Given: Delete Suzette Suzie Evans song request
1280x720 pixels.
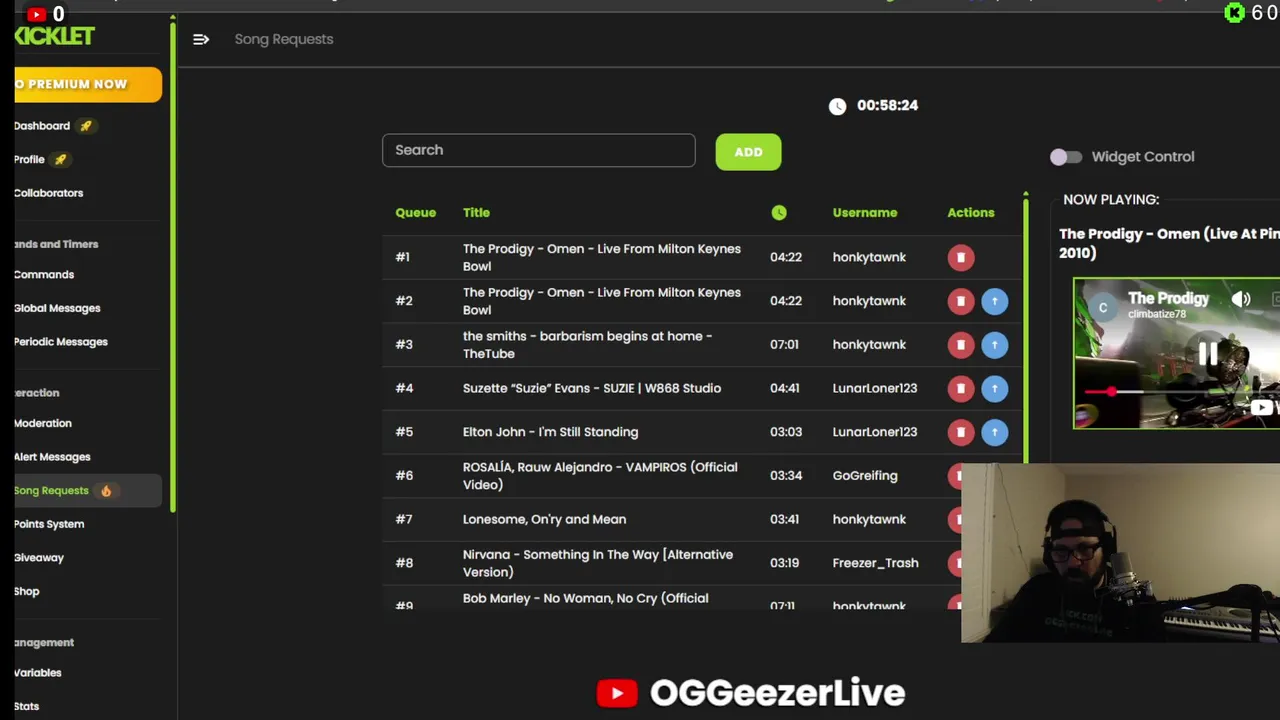Looking at the screenshot, I should coord(960,388).
